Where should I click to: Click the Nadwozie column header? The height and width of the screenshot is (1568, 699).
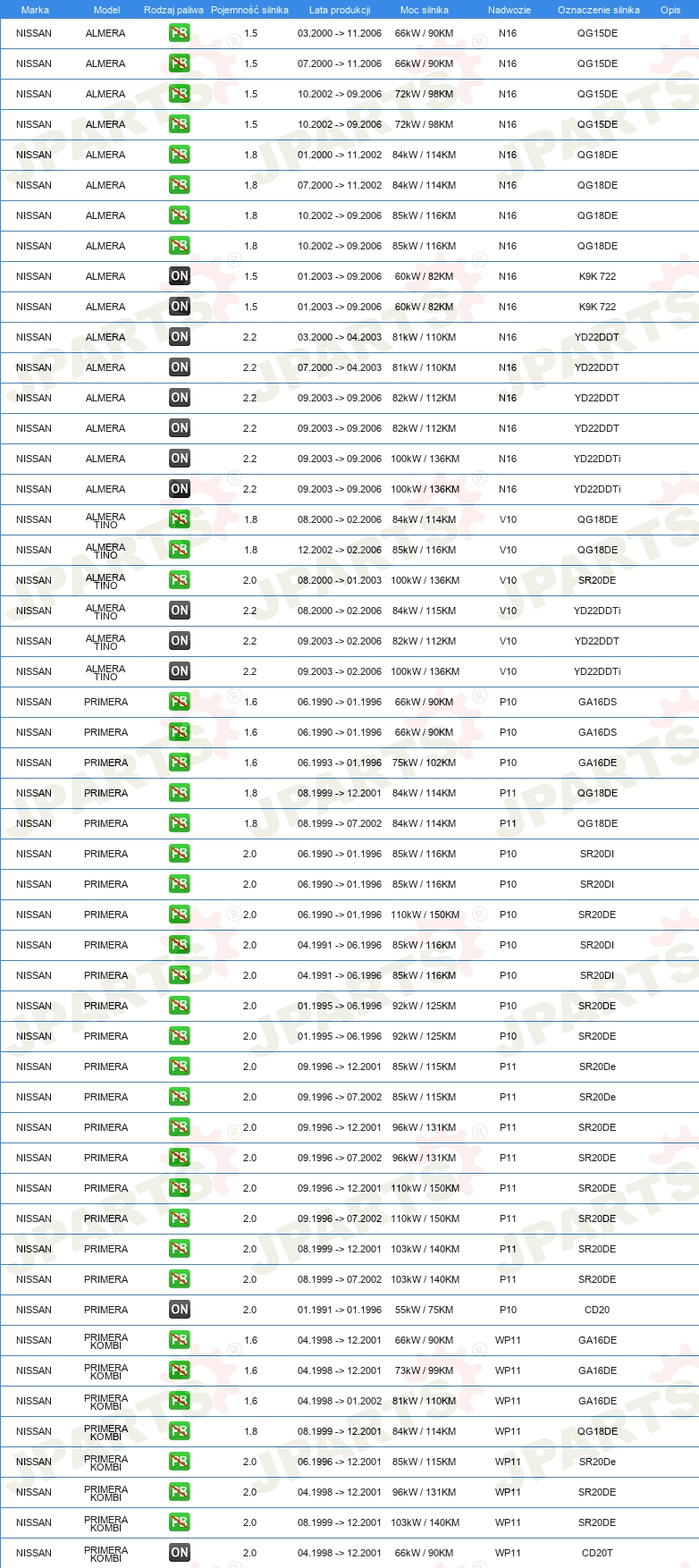pyautogui.click(x=510, y=10)
